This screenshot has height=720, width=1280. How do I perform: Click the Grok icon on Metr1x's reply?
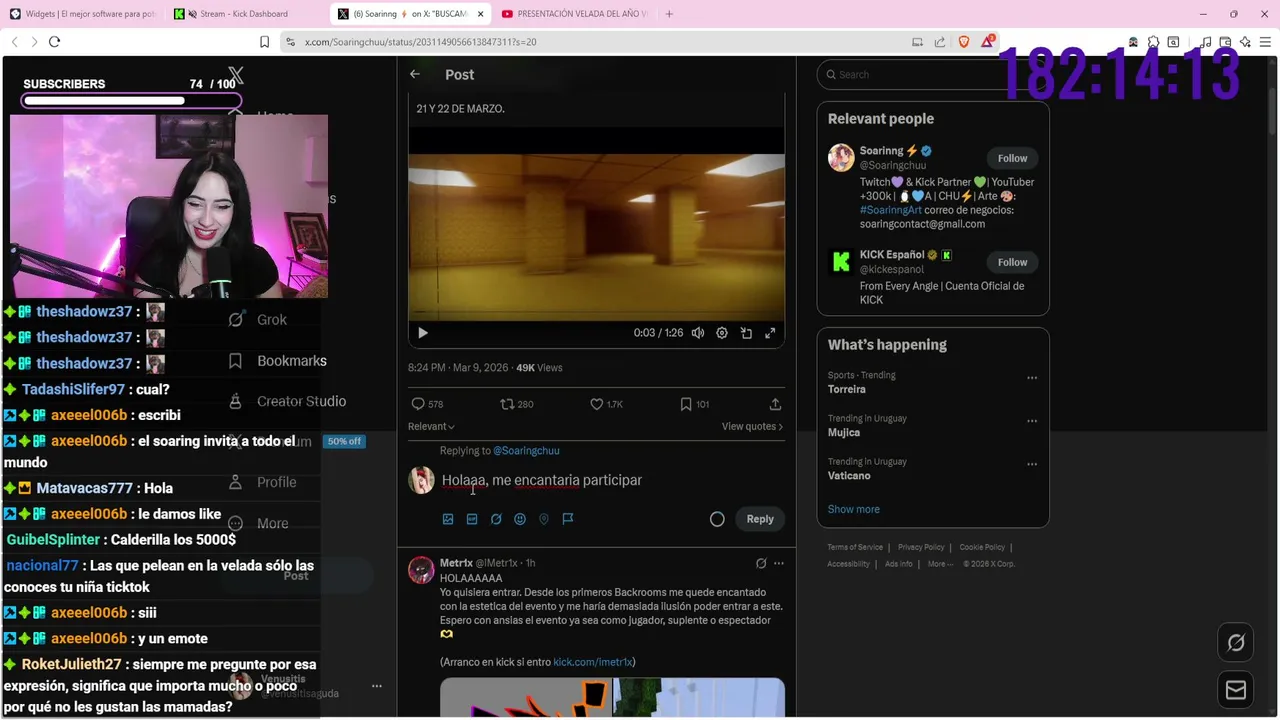[x=761, y=563]
